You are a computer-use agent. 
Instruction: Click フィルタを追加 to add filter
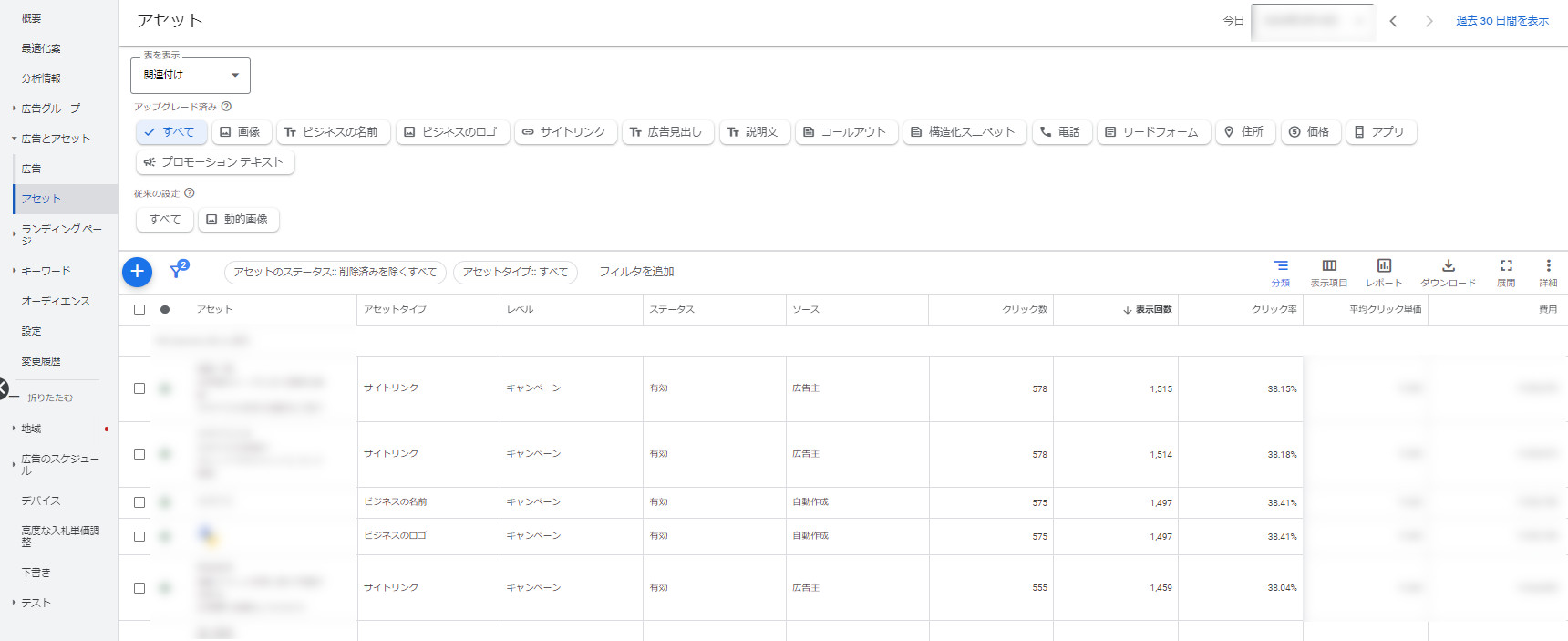tap(636, 272)
